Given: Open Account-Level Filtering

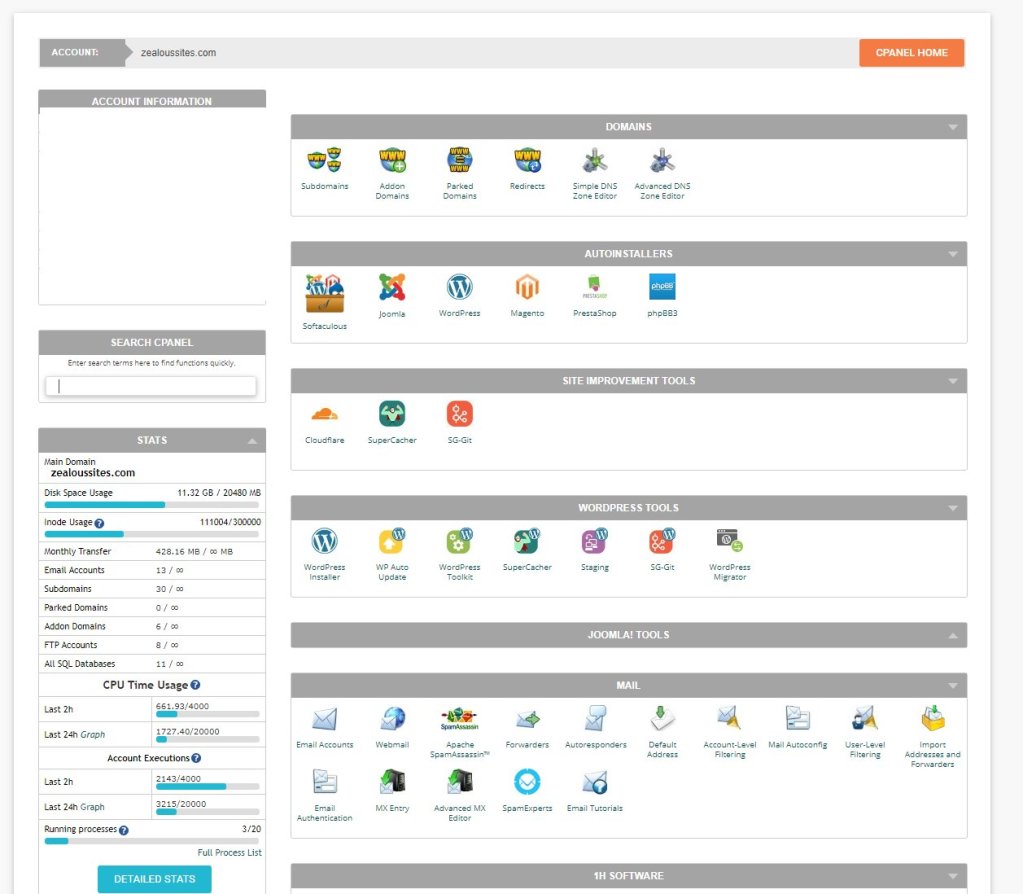Looking at the screenshot, I should (729, 718).
